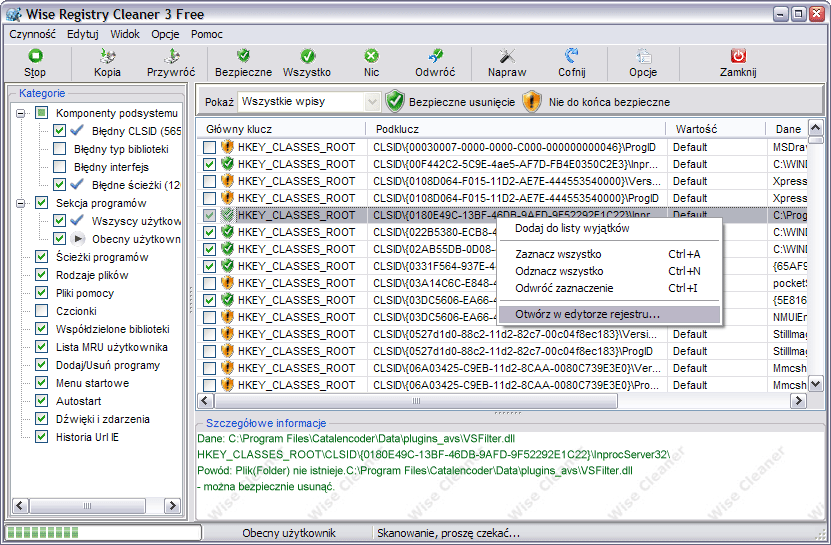
Task: Uncheck the checkbox of the CLSID{02AB55DB row
Action: (x=209, y=249)
